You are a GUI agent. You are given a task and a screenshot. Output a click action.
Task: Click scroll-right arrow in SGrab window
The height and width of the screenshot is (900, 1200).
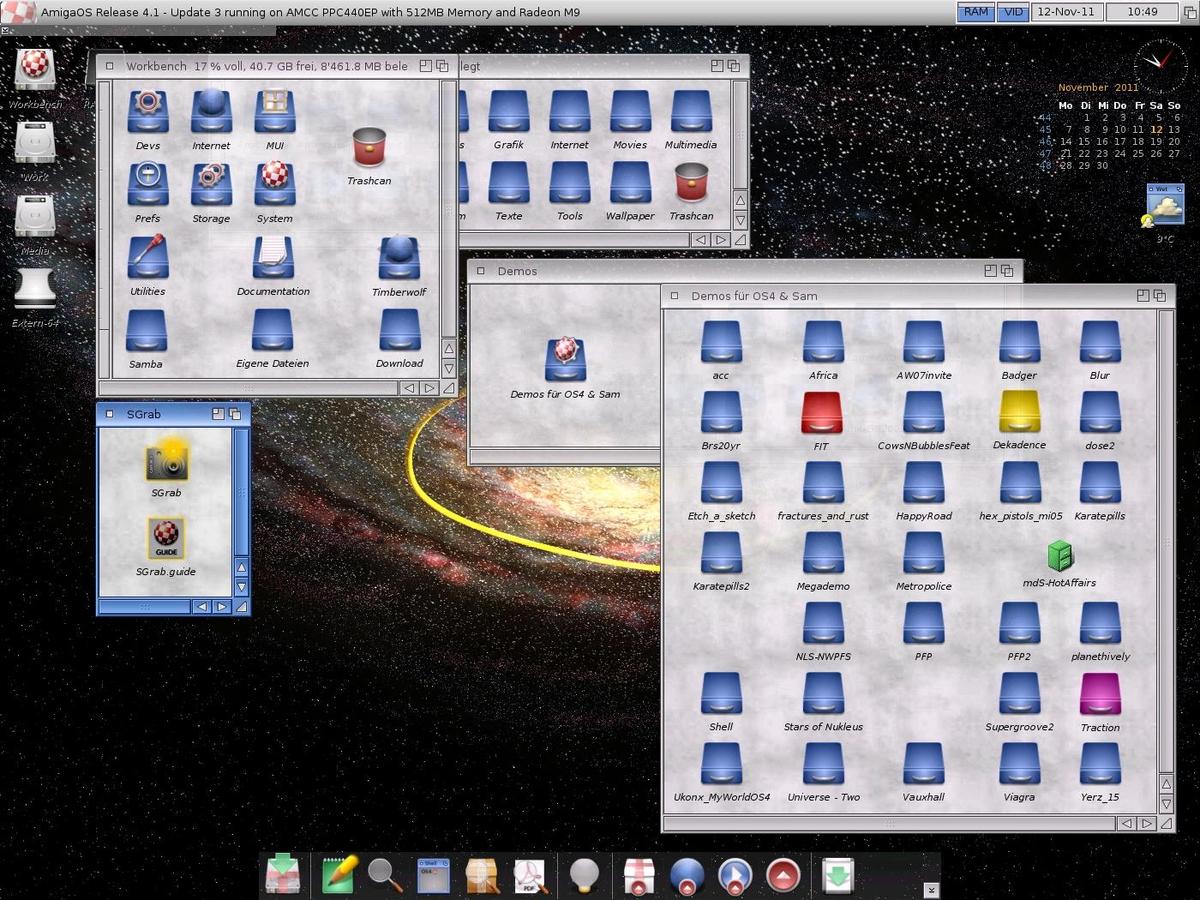pyautogui.click(x=222, y=606)
